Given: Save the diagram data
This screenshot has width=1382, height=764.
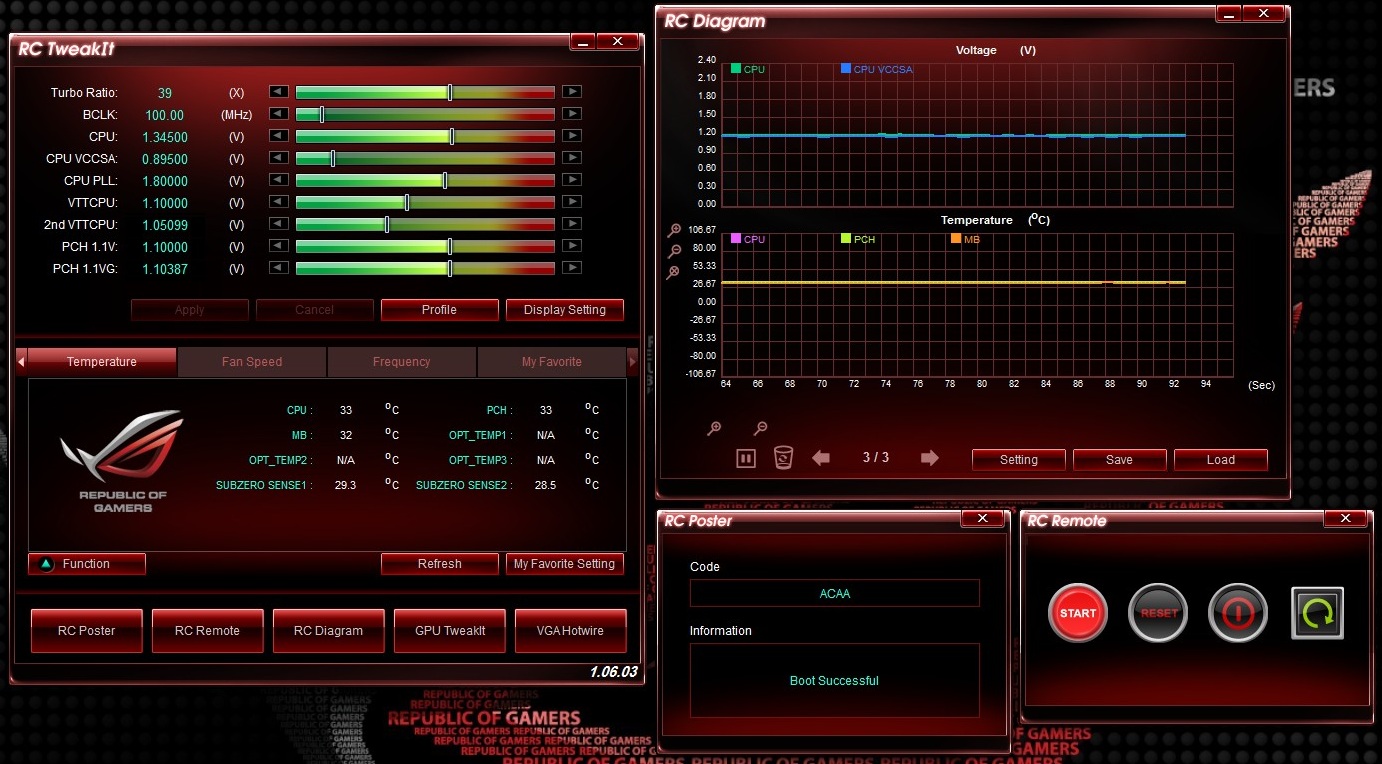Looking at the screenshot, I should 1119,460.
